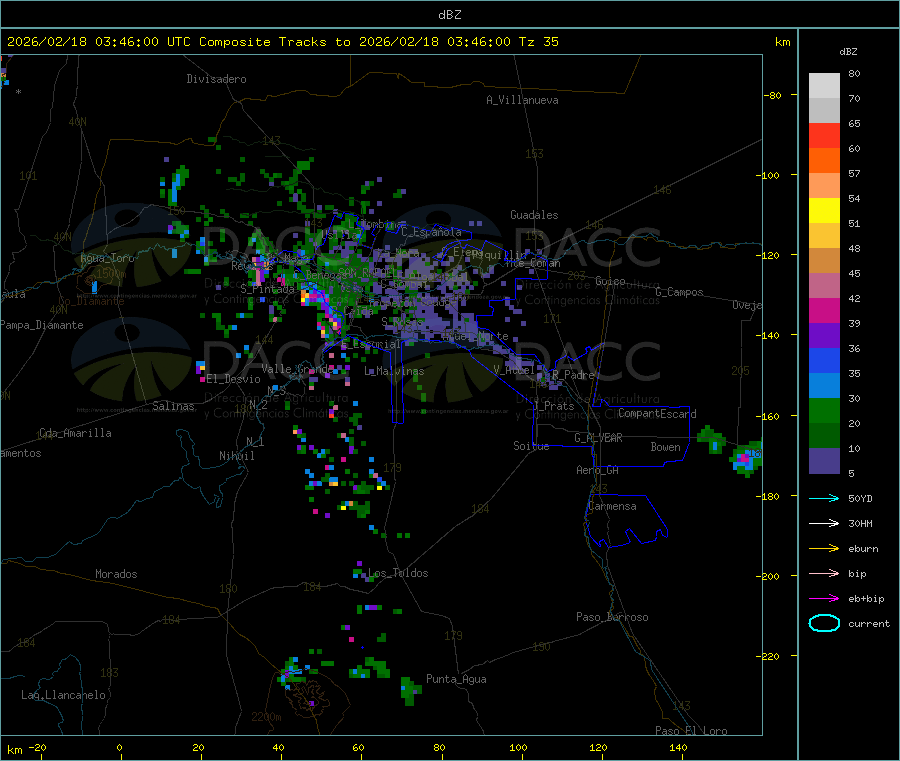This screenshot has width=900, height=761.
Task: Select the slate 5-10 dBZ swatch
Action: tap(824, 461)
